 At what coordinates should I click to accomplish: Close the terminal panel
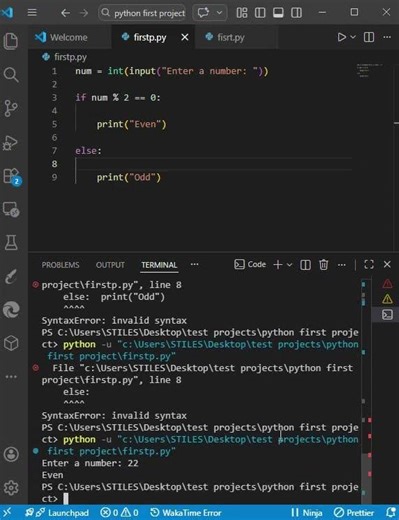pyautogui.click(x=387, y=265)
